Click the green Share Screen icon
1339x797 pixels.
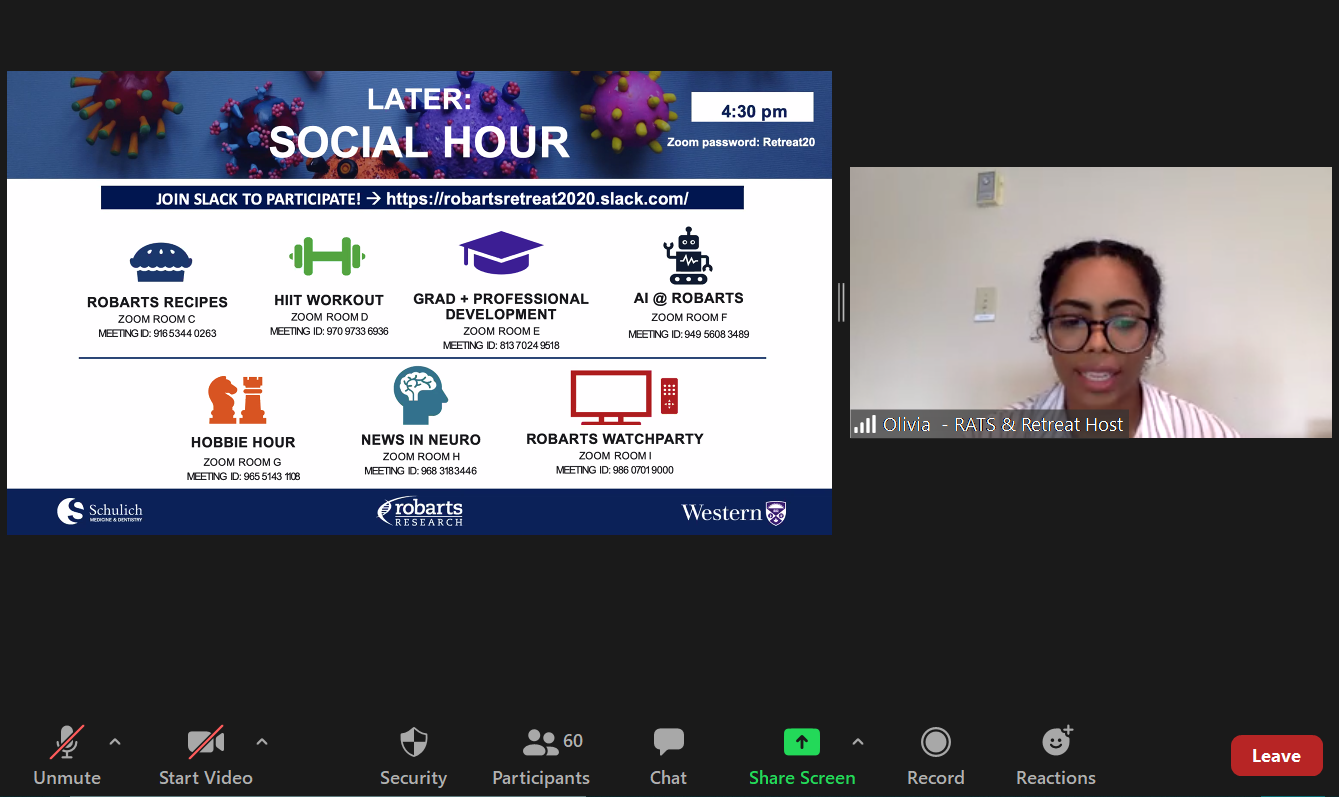pyautogui.click(x=801, y=742)
